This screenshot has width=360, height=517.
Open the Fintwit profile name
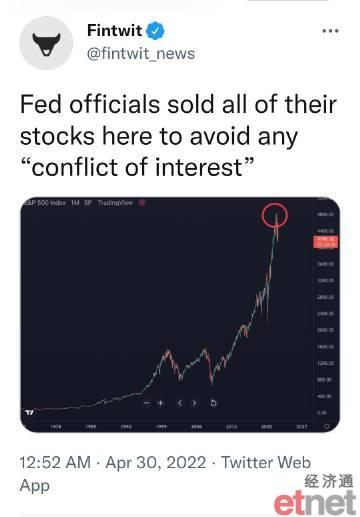[114, 31]
